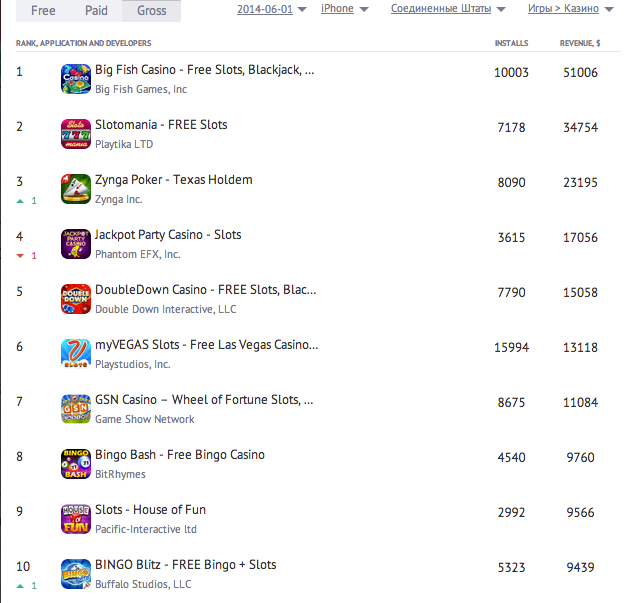Open the Playtika LTD developer link
This screenshot has height=603, width=629.
[124, 144]
